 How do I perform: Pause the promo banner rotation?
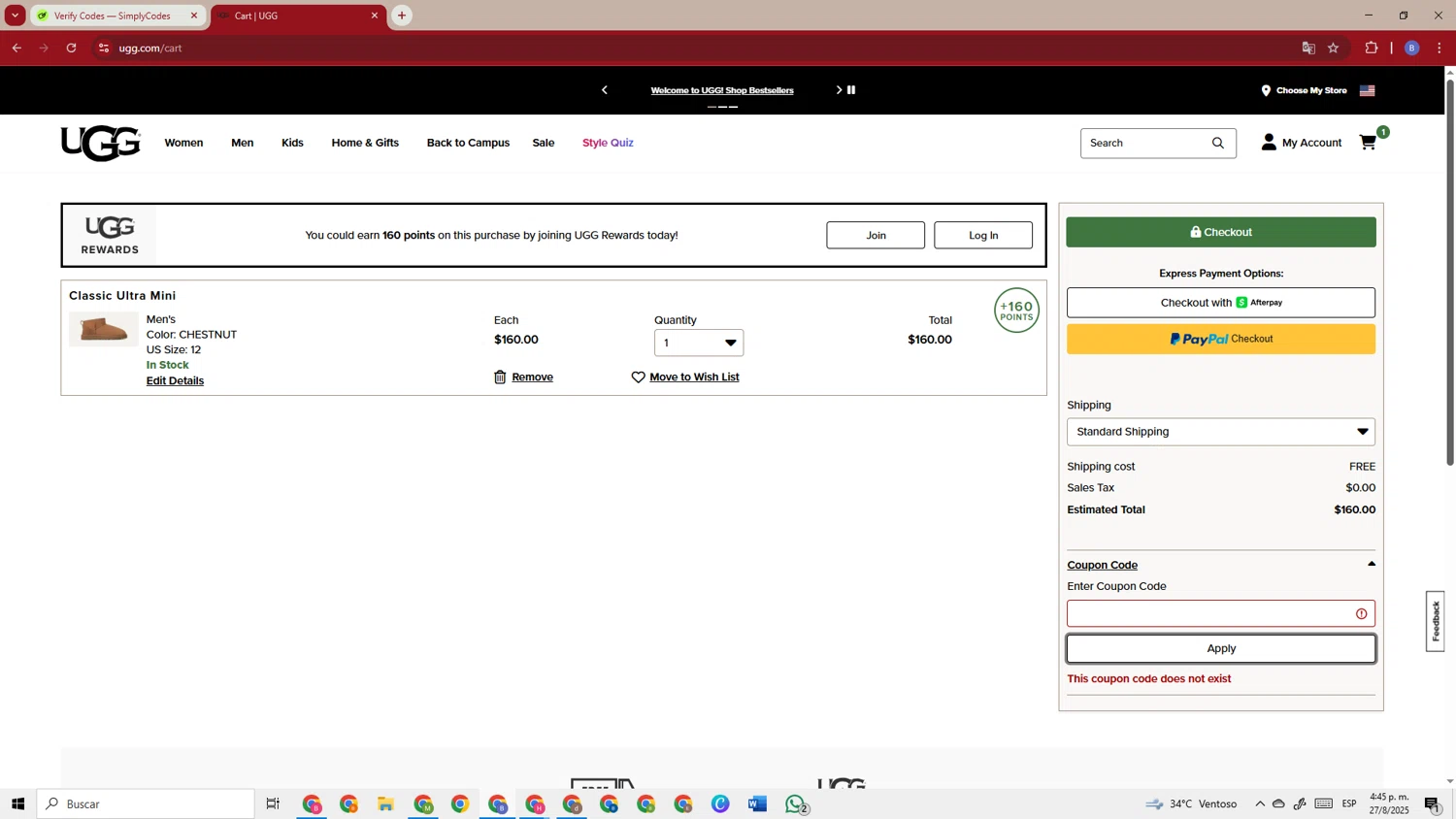(851, 90)
